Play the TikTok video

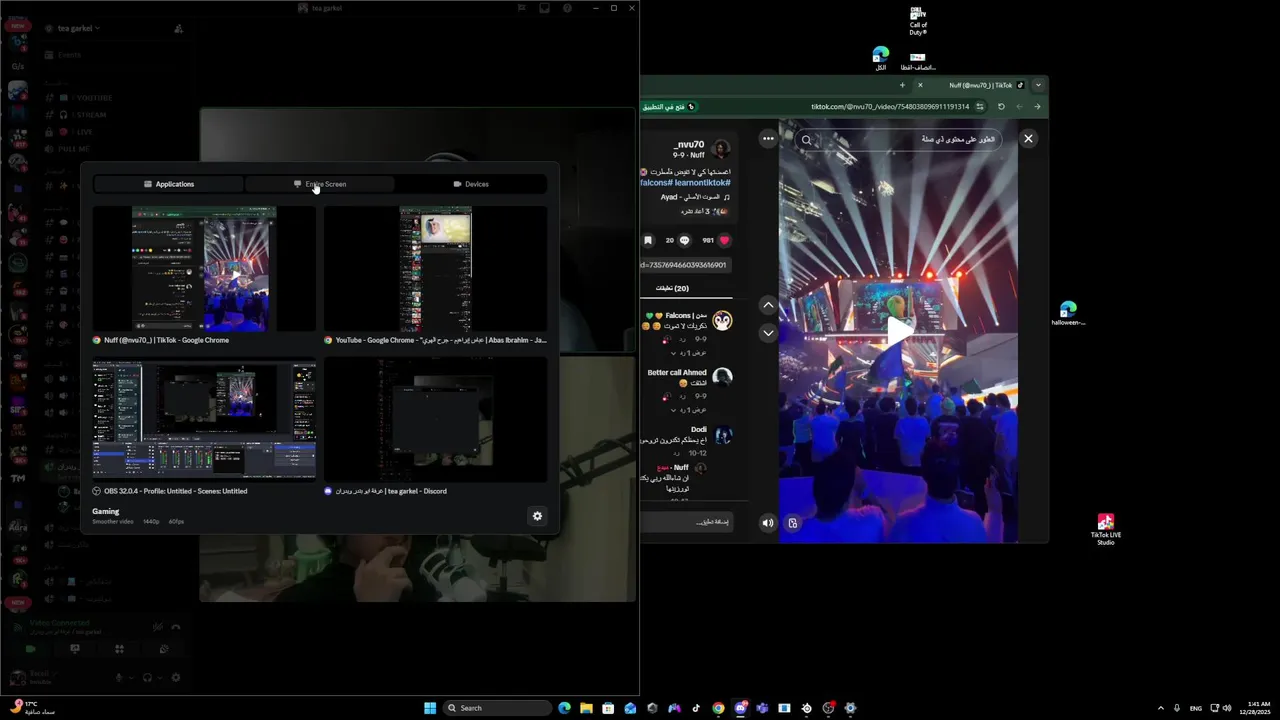pos(898,331)
